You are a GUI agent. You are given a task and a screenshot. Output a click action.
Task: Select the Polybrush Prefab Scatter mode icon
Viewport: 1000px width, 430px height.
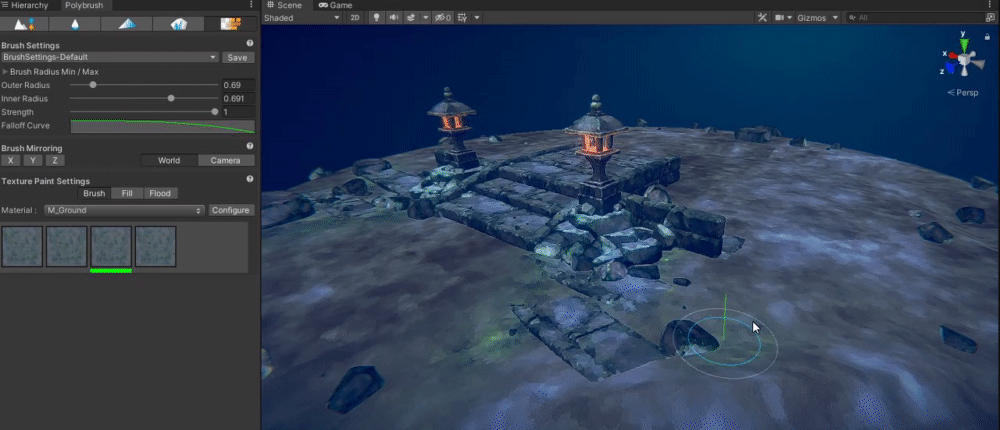[x=179, y=23]
